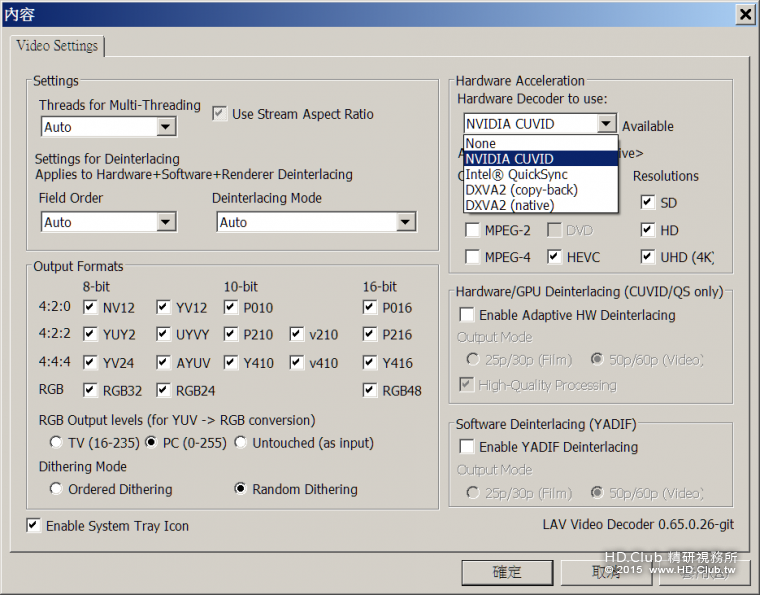
Task: Open the Threads for Multi-Threading dropdown
Action: (166, 127)
